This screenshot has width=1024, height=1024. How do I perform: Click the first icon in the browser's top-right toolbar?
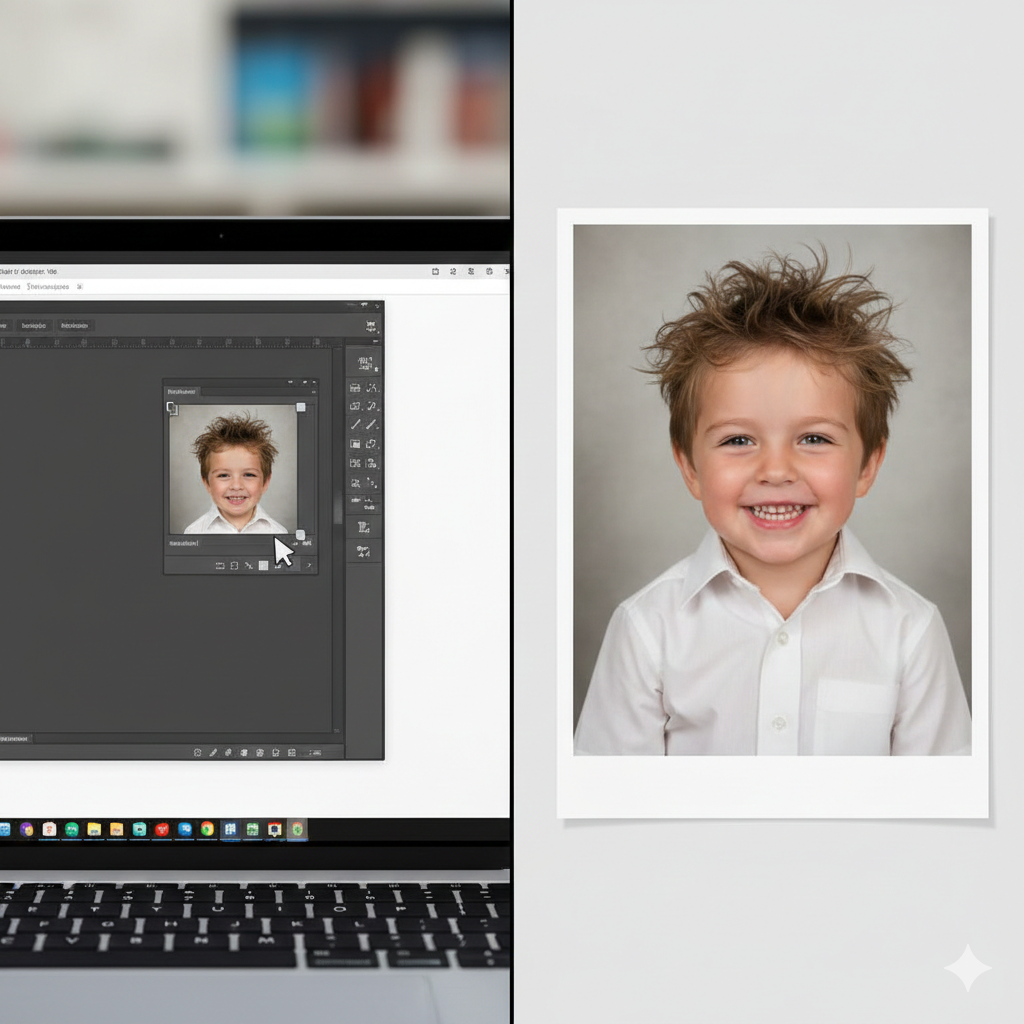pyautogui.click(x=436, y=271)
